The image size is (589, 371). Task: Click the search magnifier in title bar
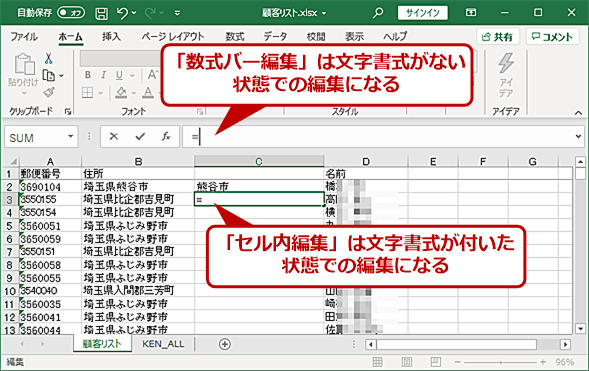coord(378,13)
